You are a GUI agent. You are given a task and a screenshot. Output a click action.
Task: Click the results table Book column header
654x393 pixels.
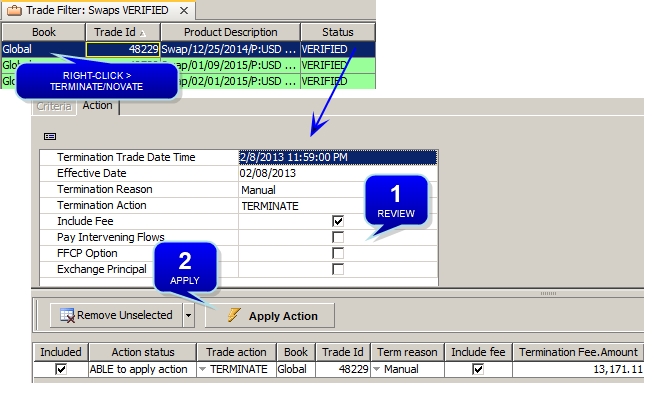[296, 352]
